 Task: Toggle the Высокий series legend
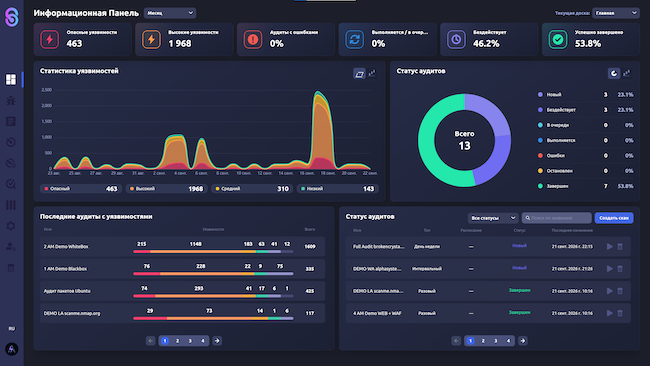point(167,189)
